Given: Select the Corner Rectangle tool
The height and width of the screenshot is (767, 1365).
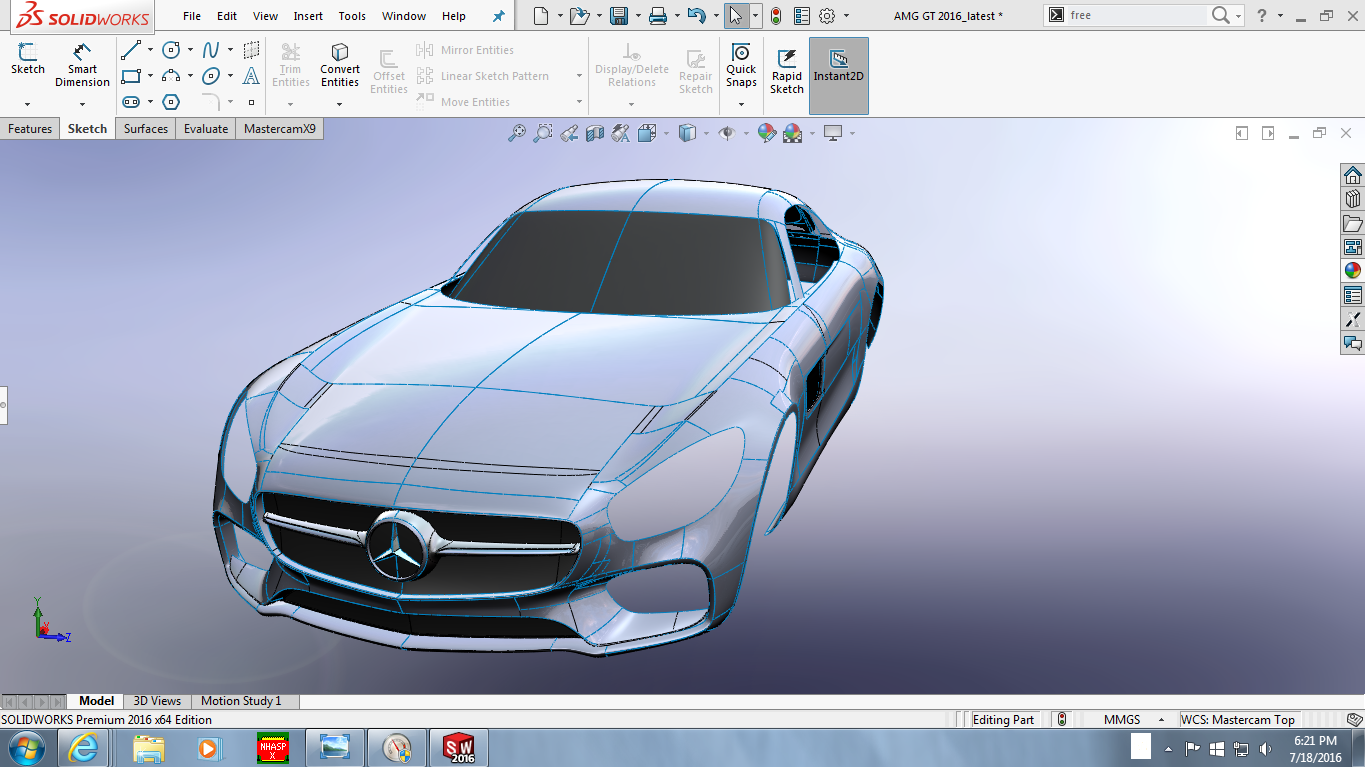Looking at the screenshot, I should click(131, 76).
